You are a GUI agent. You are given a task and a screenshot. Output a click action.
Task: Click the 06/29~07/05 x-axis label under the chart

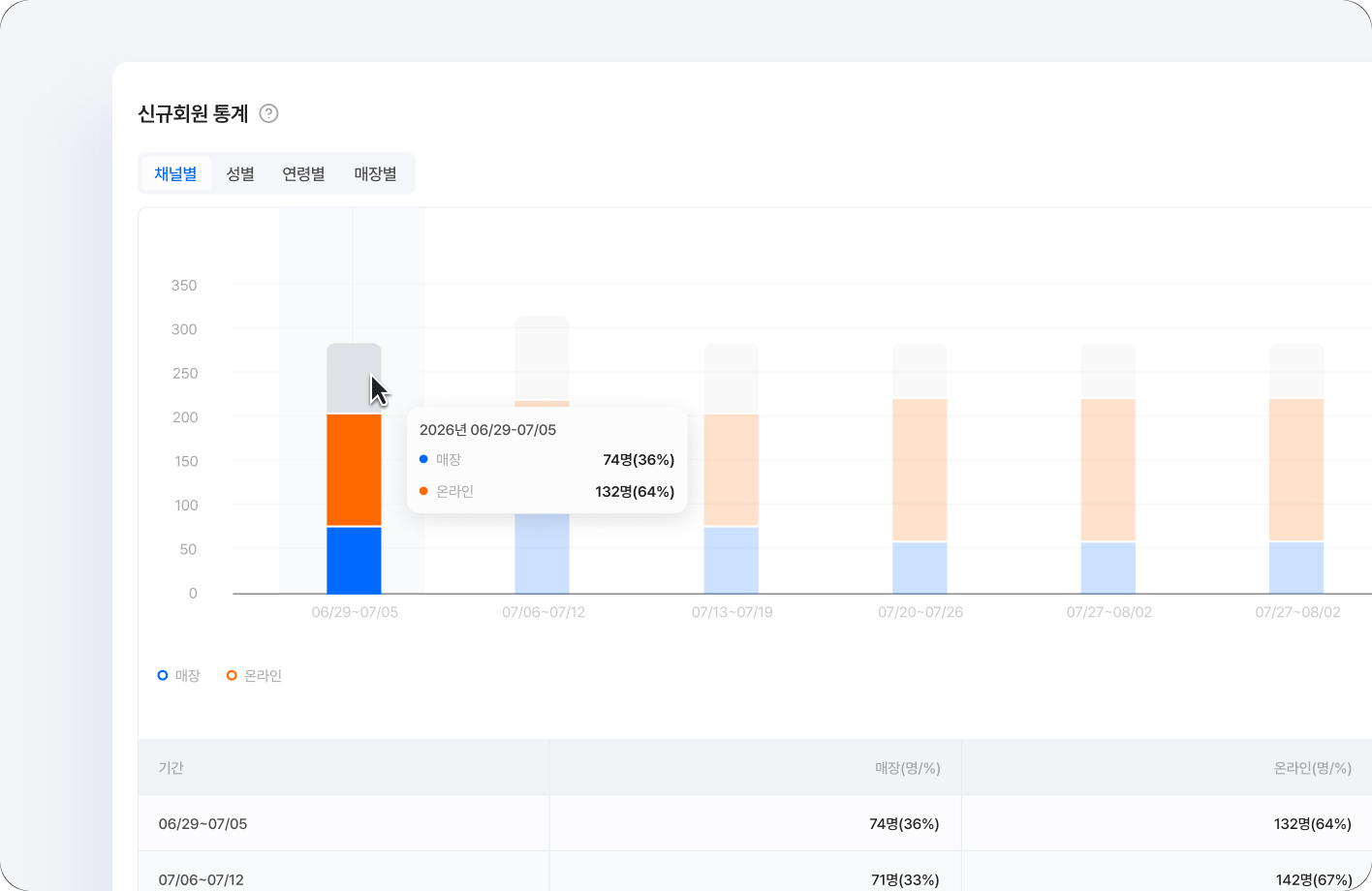pyautogui.click(x=355, y=612)
